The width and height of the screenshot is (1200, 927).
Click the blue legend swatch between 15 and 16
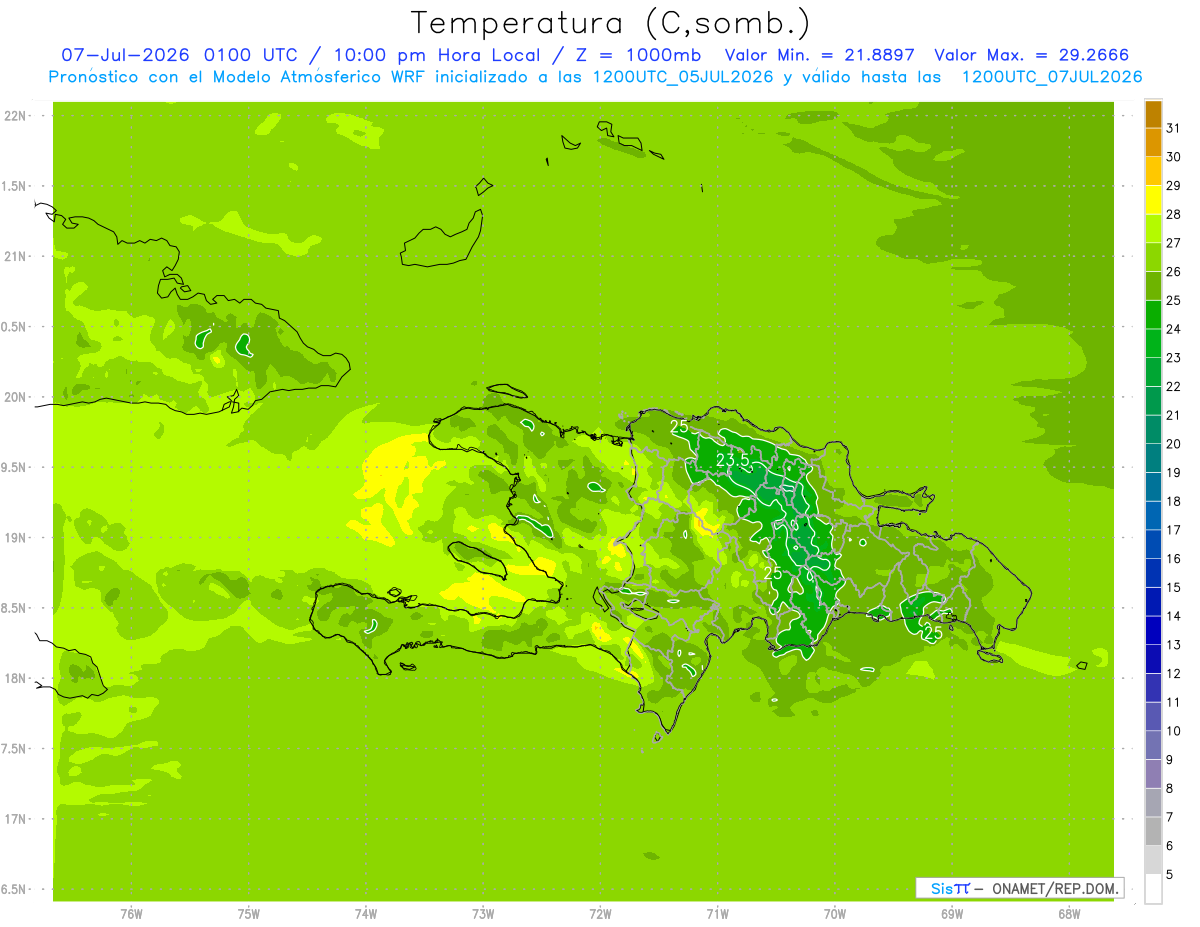pyautogui.click(x=1153, y=573)
